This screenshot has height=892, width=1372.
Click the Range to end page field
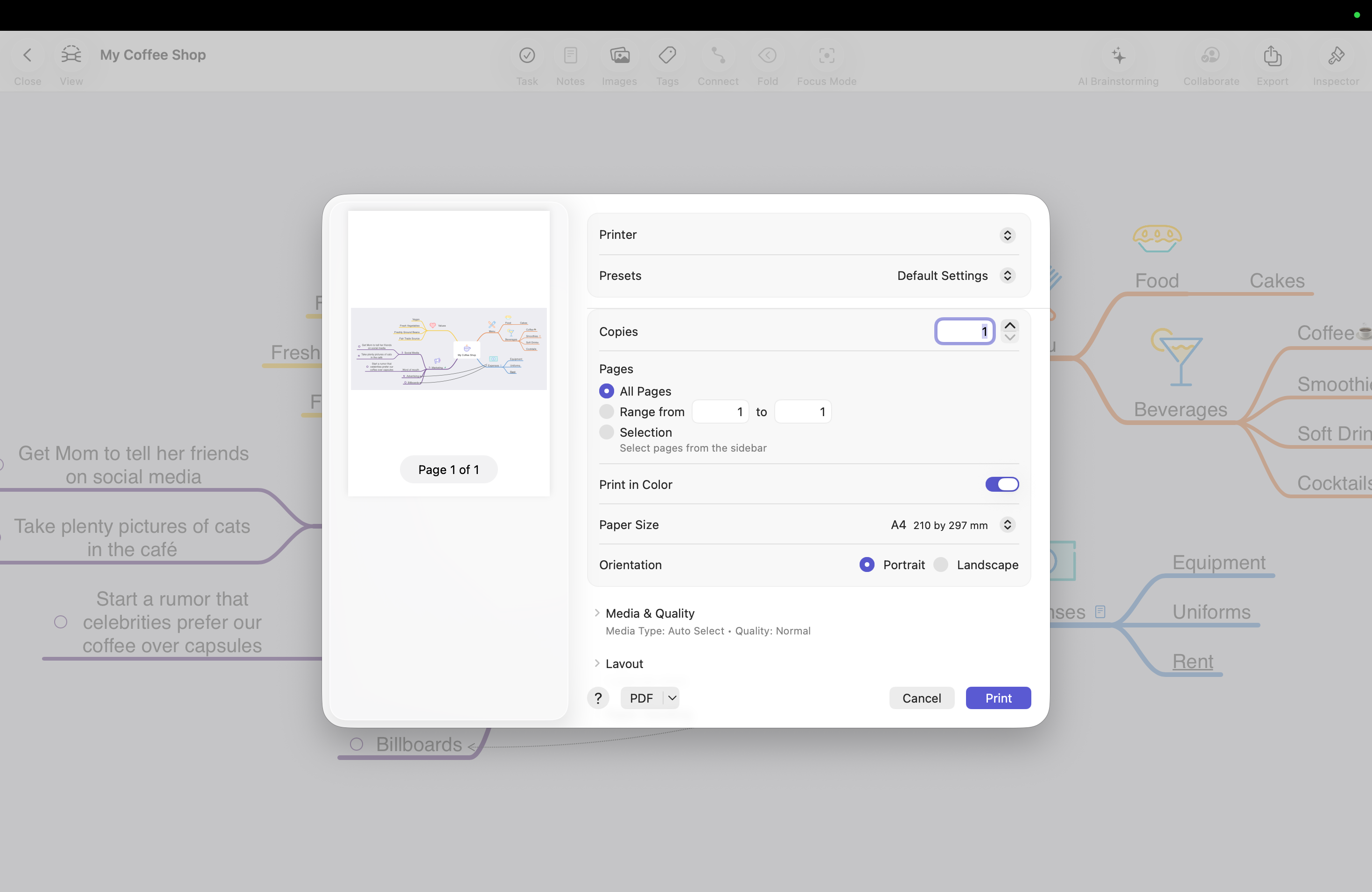(803, 411)
